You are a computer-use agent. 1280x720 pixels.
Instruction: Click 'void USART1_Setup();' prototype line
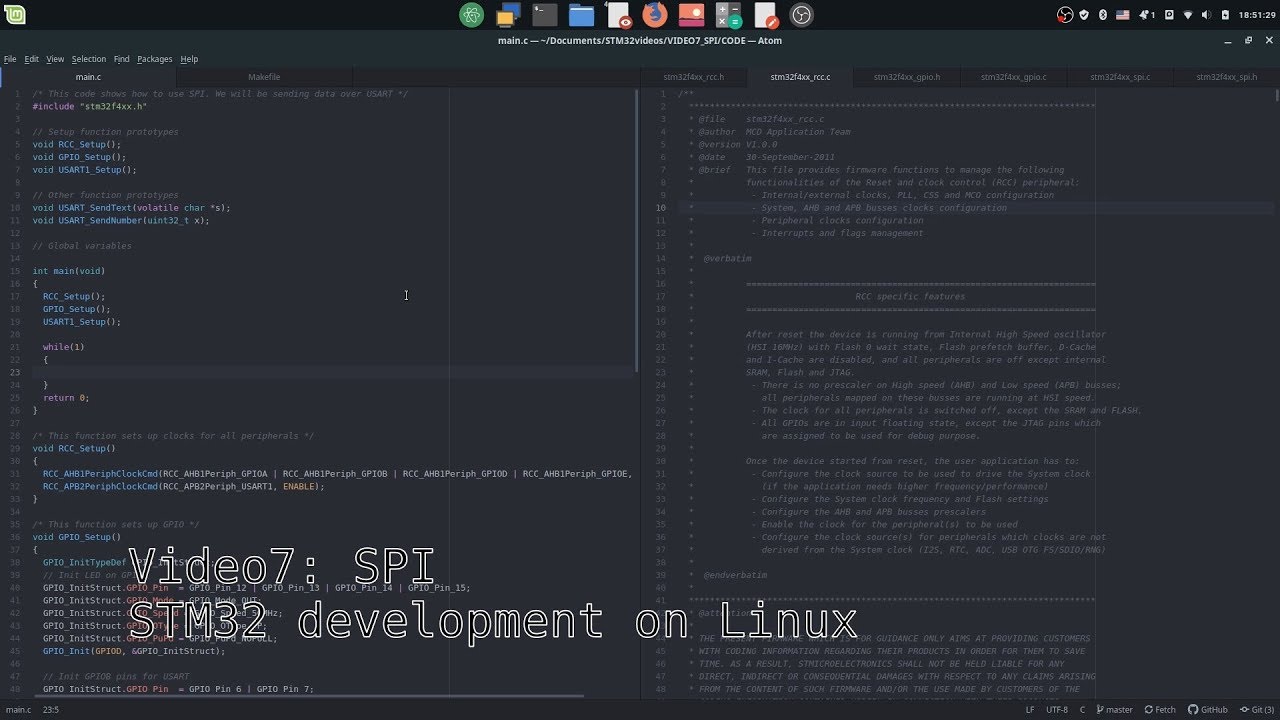pyautogui.click(x=84, y=169)
